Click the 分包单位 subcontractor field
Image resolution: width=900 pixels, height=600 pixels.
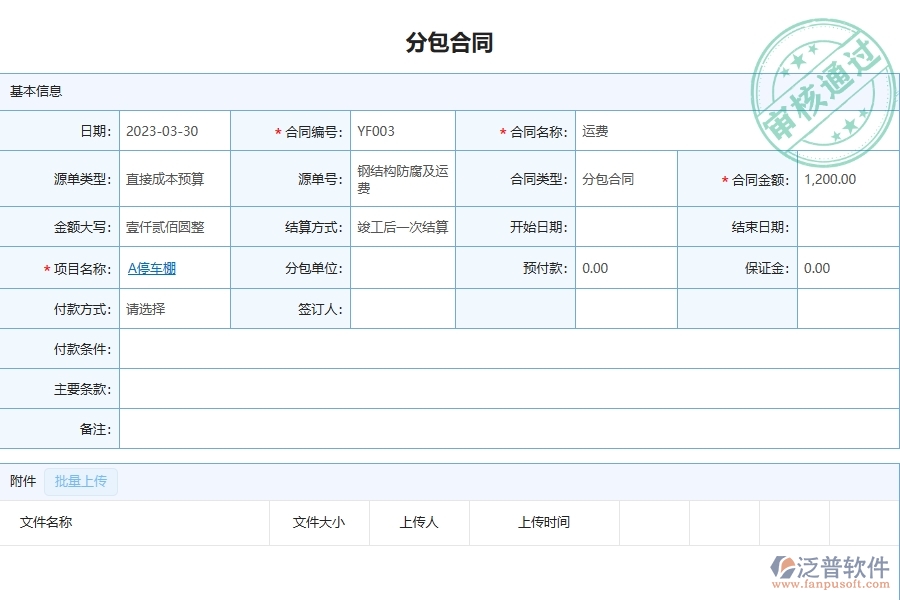click(400, 268)
